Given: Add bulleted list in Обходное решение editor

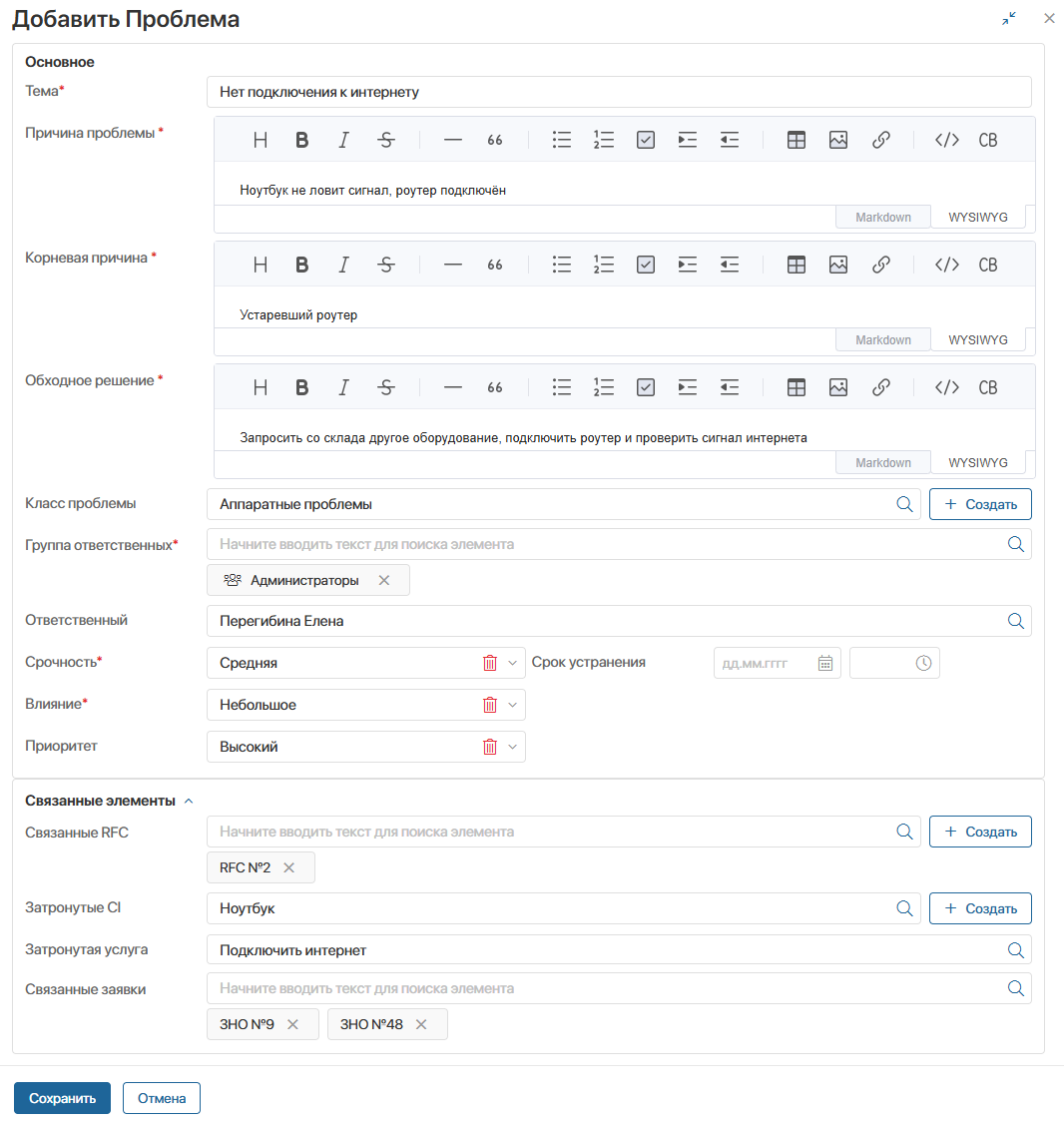Looking at the screenshot, I should pos(562,387).
